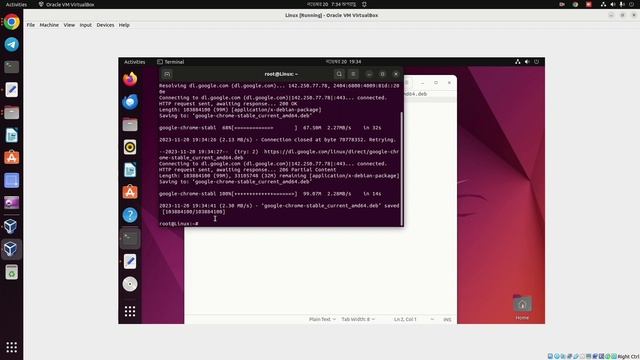640x360 pixels.
Task: Search within the terminal window
Action: [339, 74]
